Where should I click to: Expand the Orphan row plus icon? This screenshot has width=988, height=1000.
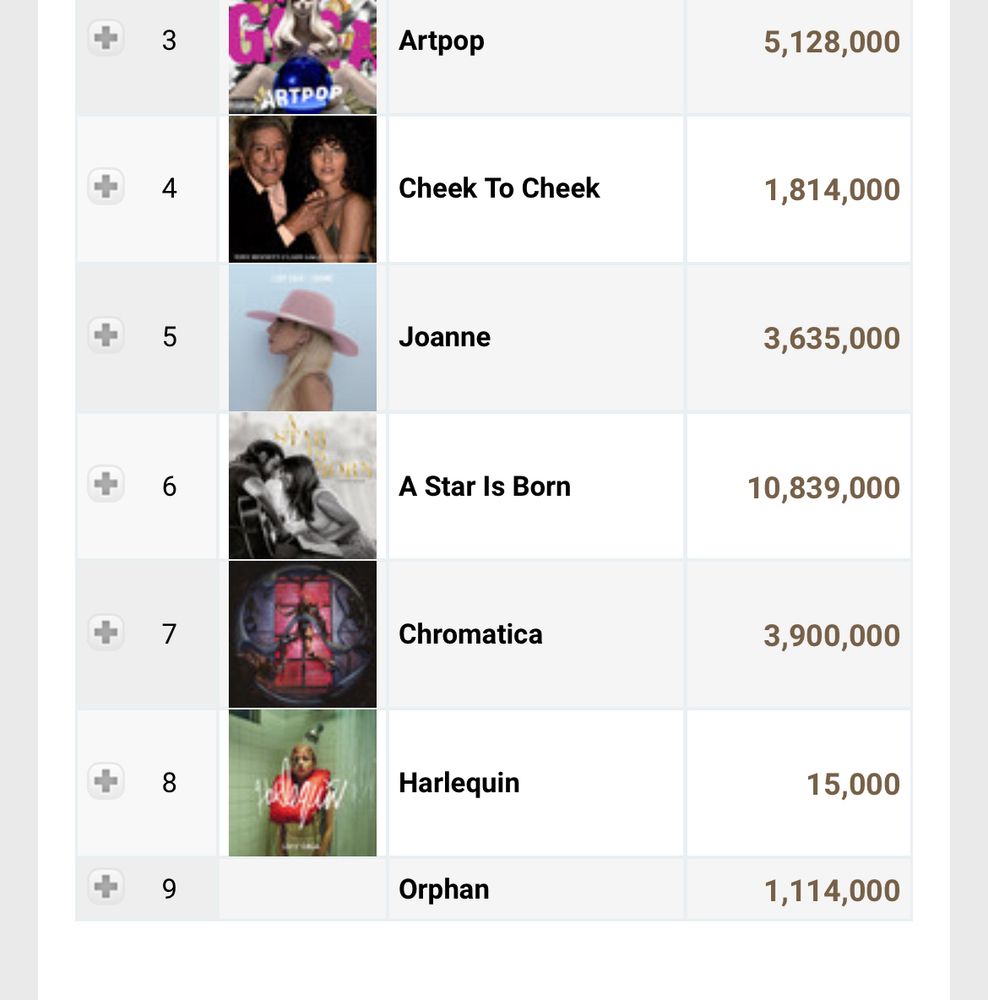tap(106, 886)
